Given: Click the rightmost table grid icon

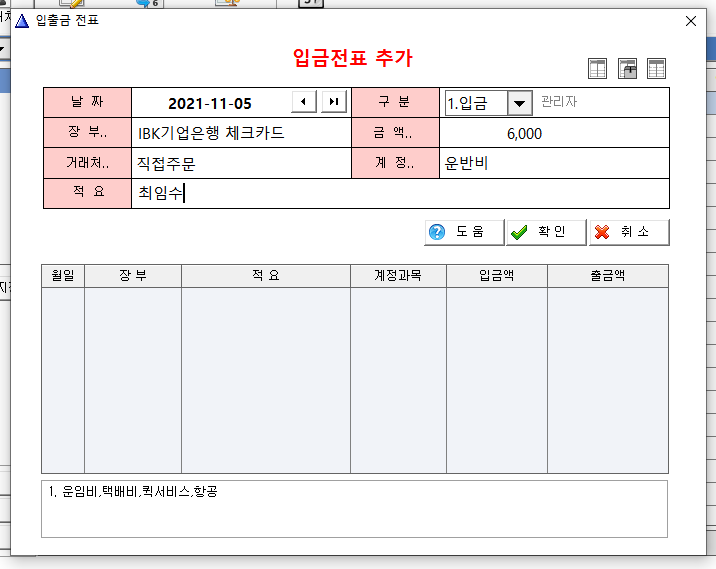Looking at the screenshot, I should [657, 69].
